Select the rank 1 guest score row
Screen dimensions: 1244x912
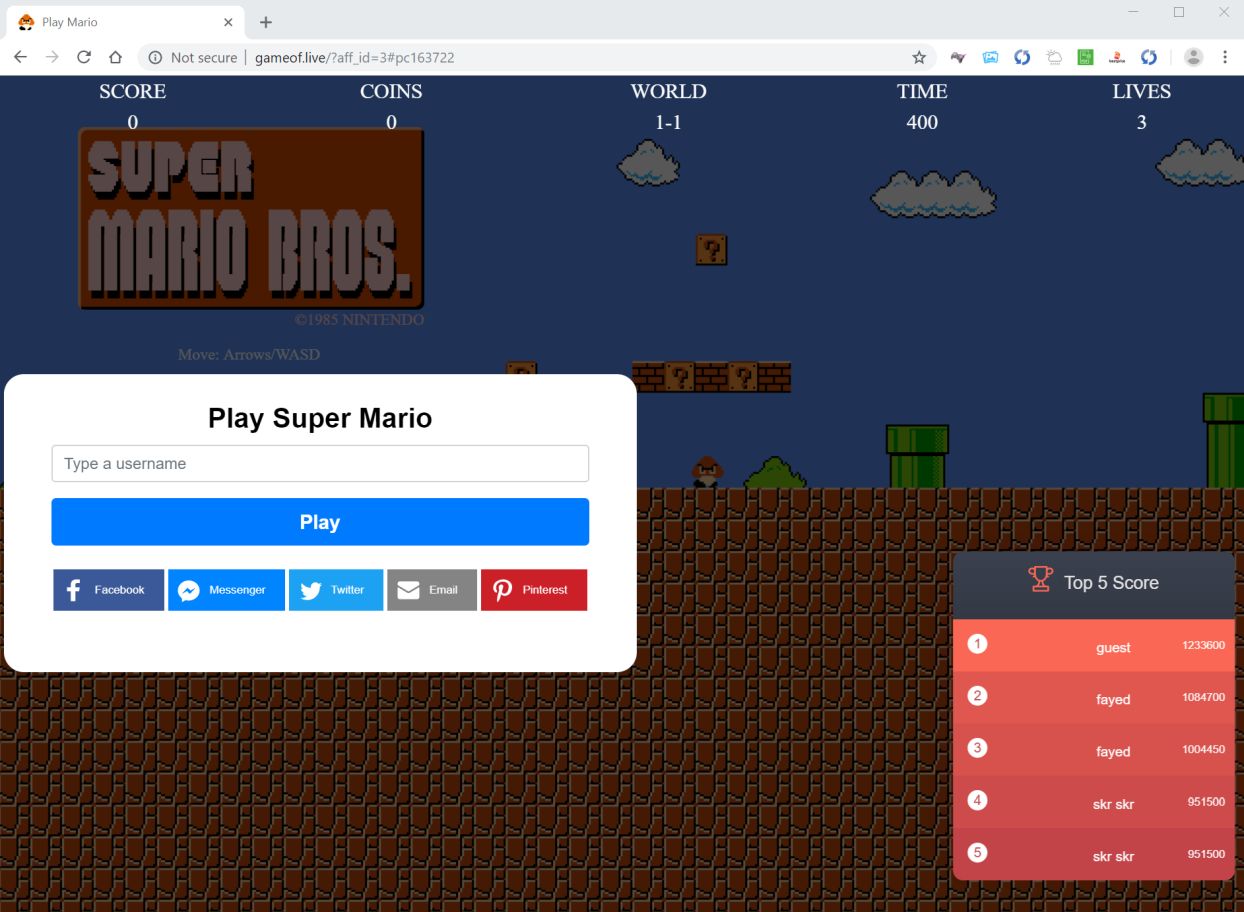tap(1094, 645)
